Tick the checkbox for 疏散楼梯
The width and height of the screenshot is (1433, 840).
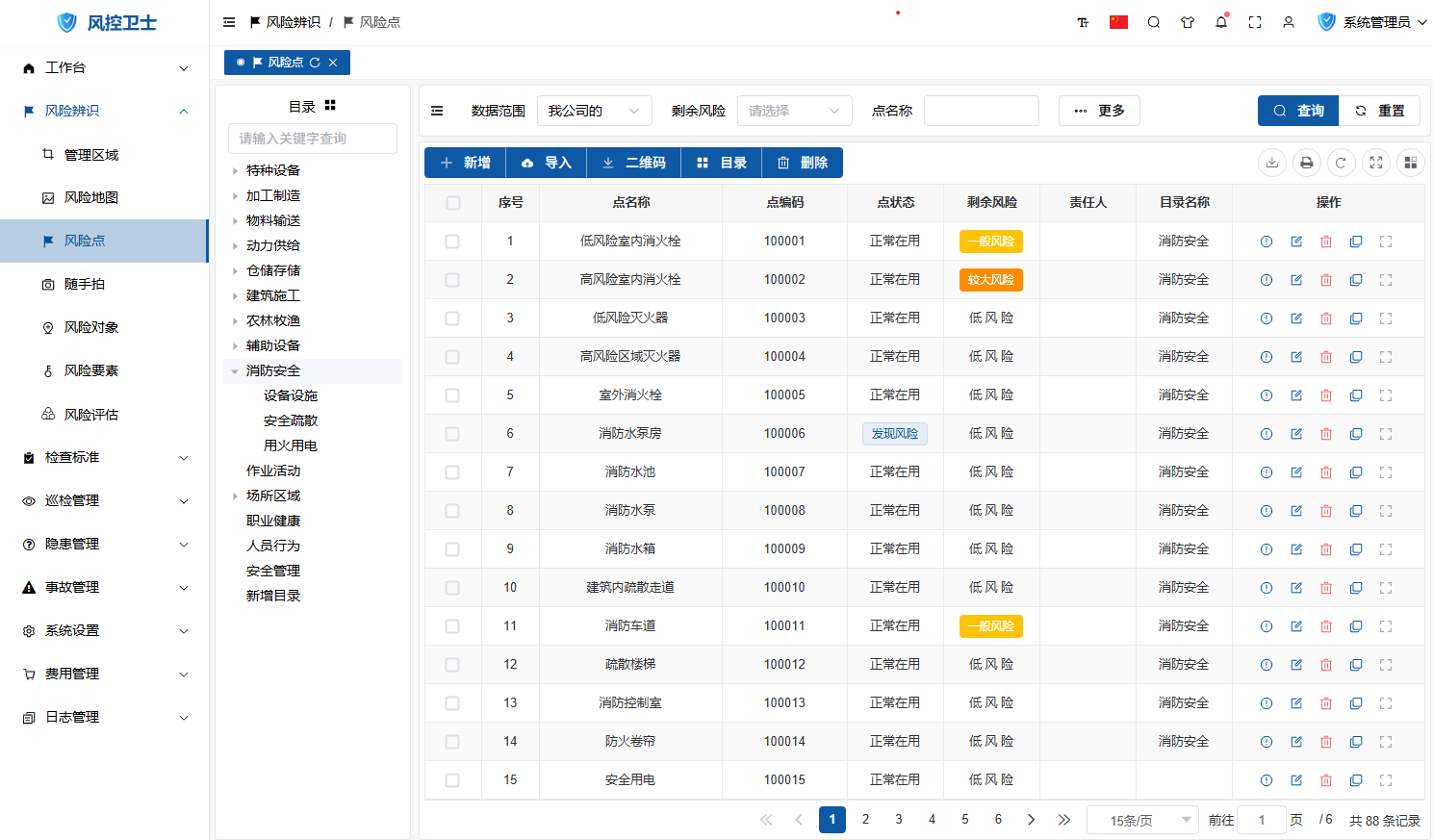(x=452, y=665)
